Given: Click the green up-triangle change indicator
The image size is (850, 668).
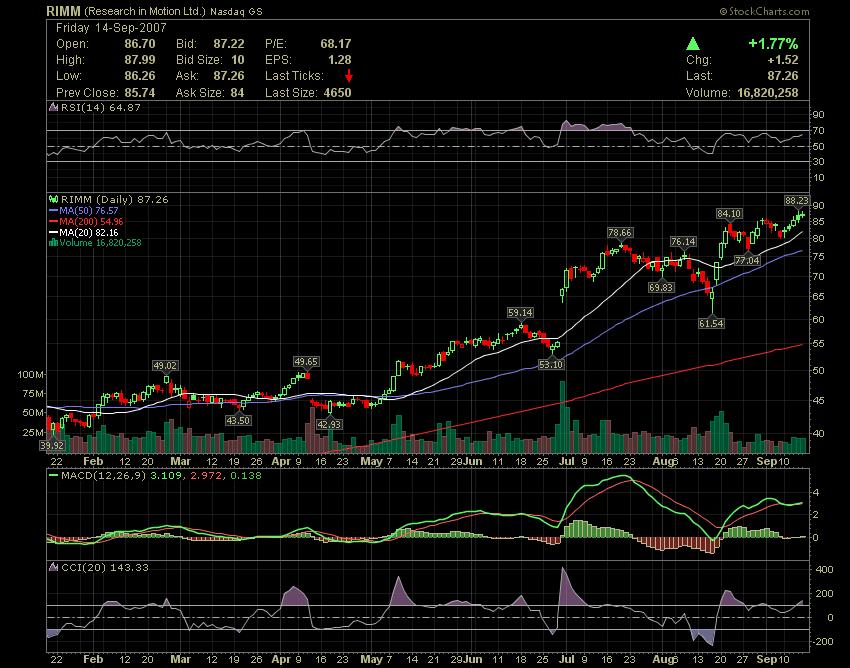Looking at the screenshot, I should pos(692,44).
